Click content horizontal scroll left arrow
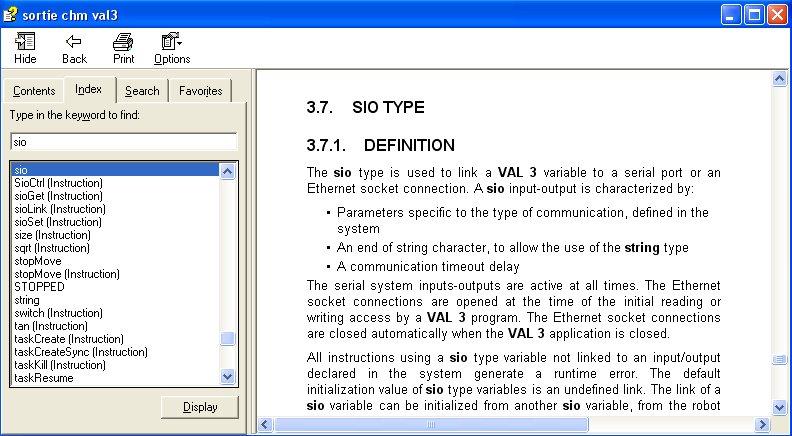Viewport: 792px width, 436px height. pos(265,424)
